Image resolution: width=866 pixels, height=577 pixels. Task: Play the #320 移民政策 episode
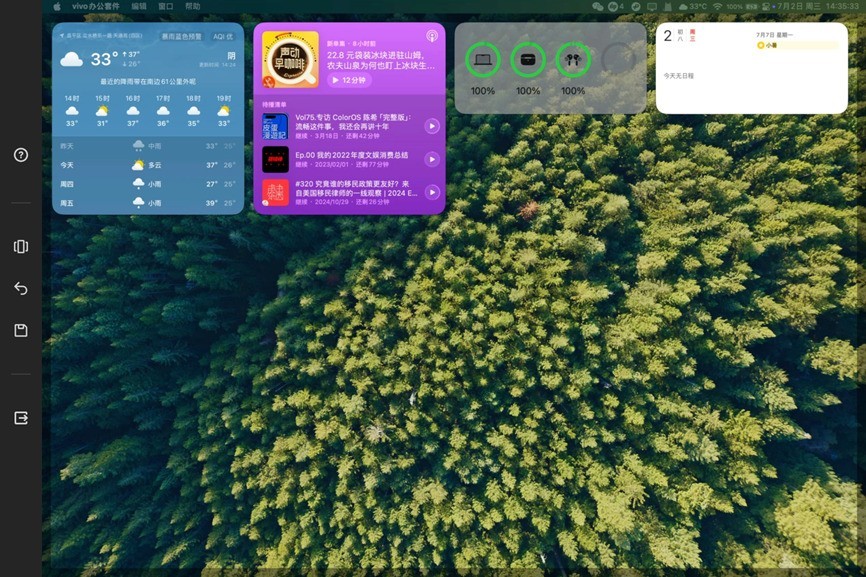coord(430,190)
